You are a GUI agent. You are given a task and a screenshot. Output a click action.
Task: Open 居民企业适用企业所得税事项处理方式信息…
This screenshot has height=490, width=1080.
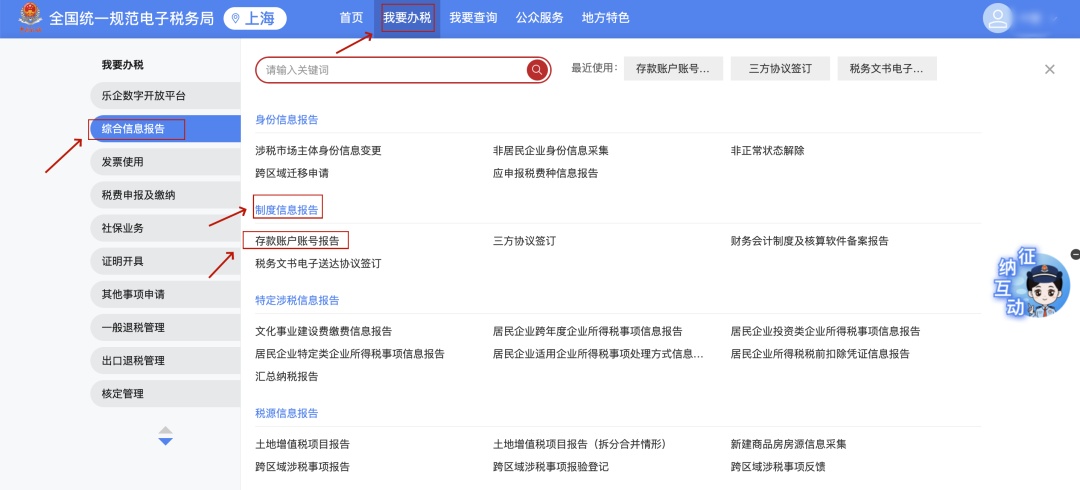[598, 354]
